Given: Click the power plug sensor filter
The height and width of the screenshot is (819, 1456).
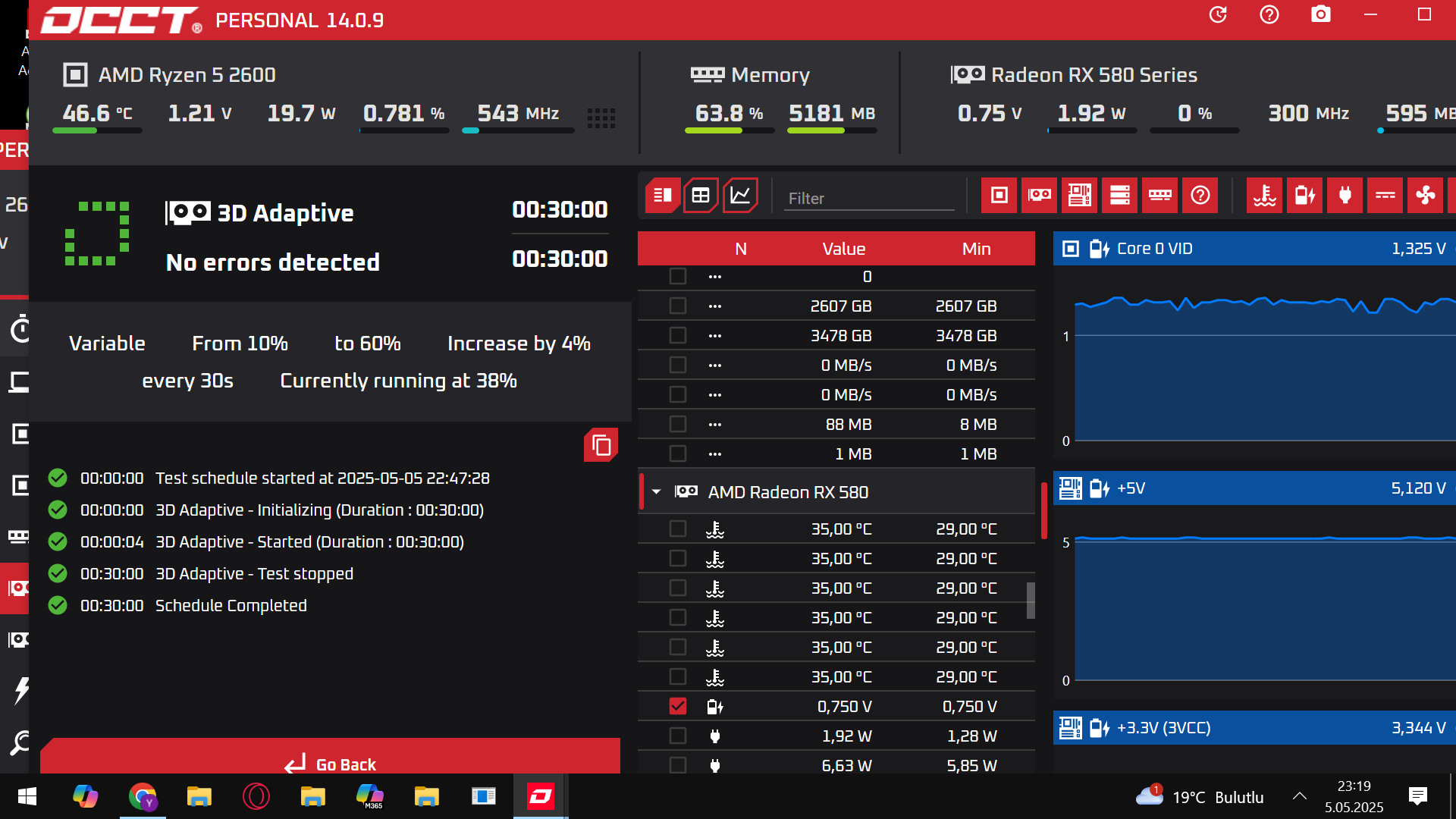Looking at the screenshot, I should 1345,196.
